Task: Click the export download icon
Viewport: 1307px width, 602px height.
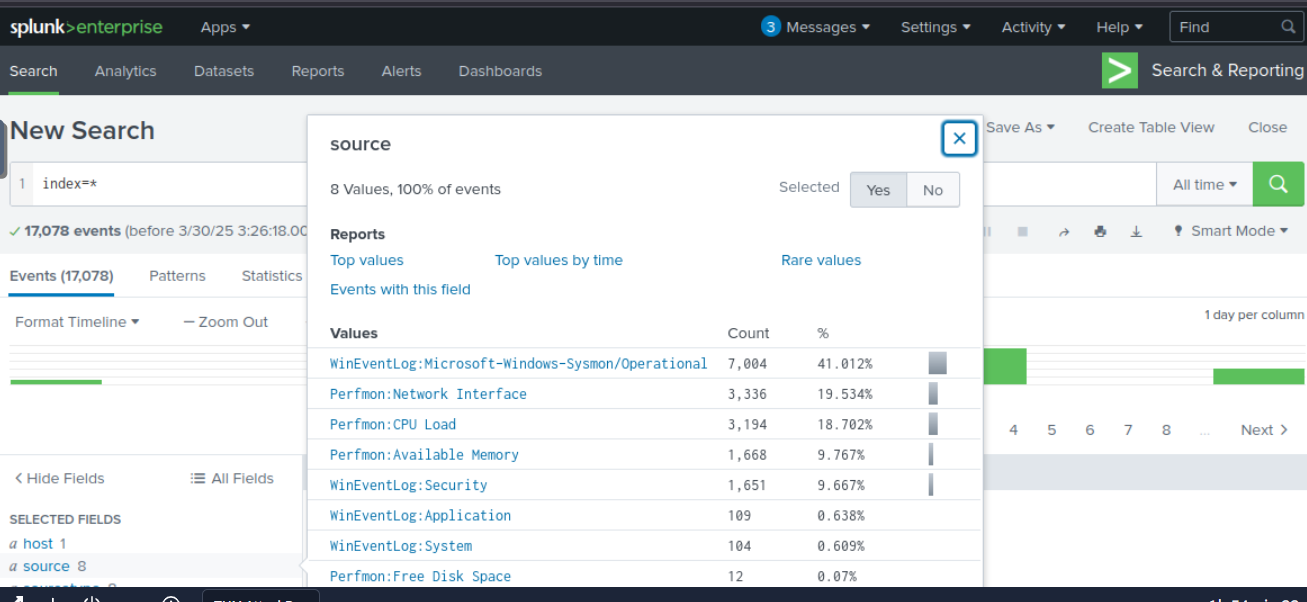Action: (1136, 231)
